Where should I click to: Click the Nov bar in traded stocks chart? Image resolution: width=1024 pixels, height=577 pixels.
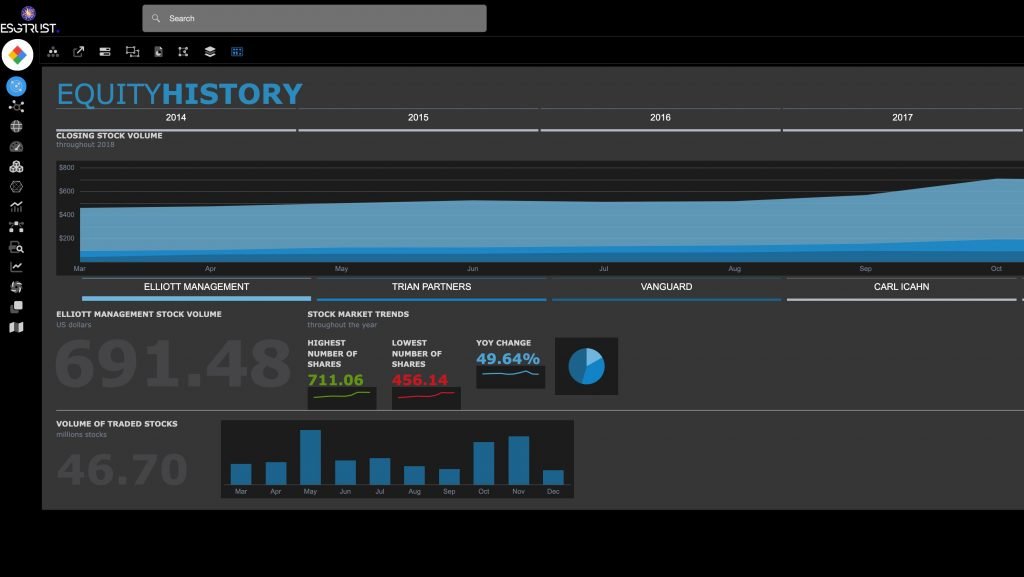click(x=519, y=460)
